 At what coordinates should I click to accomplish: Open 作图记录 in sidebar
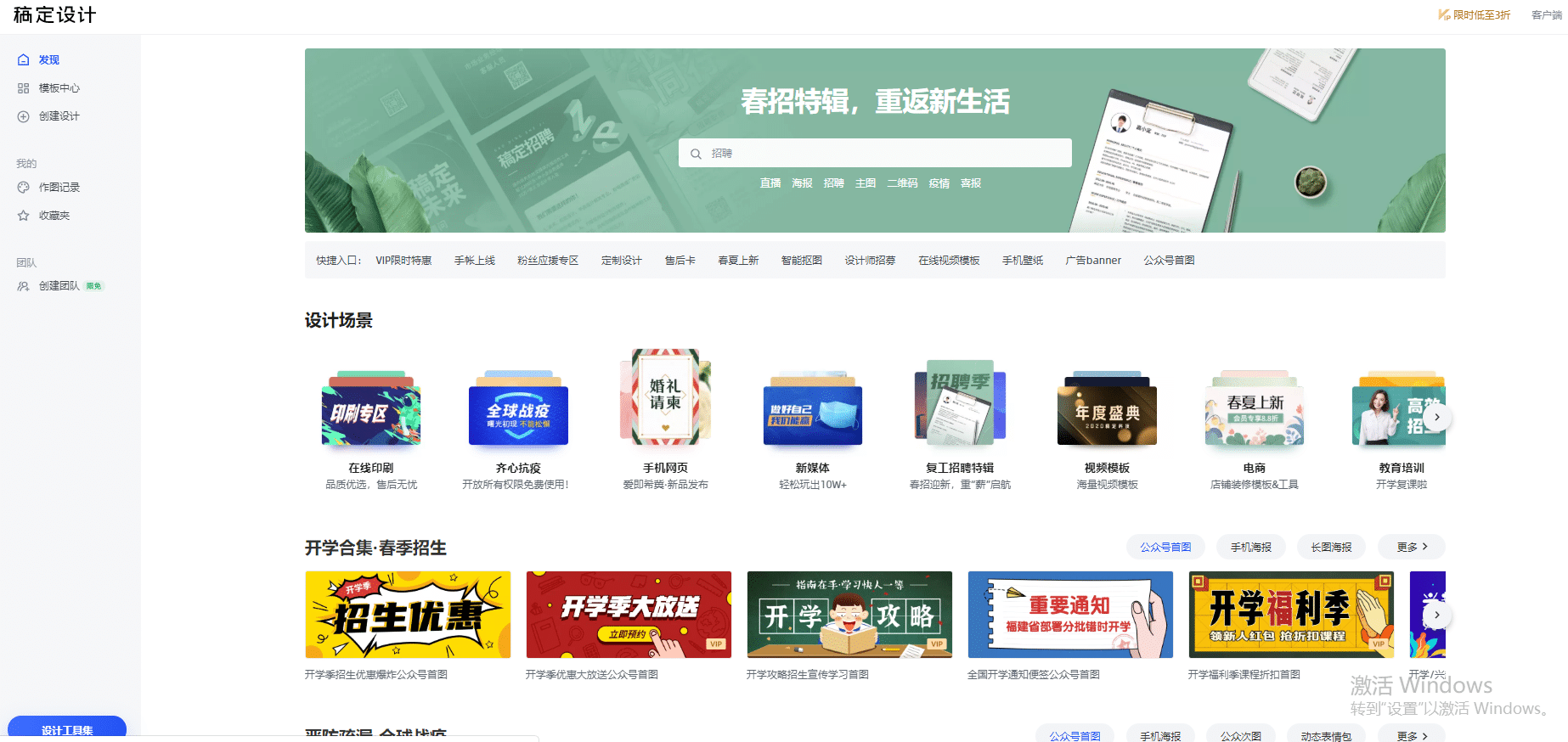pos(59,188)
